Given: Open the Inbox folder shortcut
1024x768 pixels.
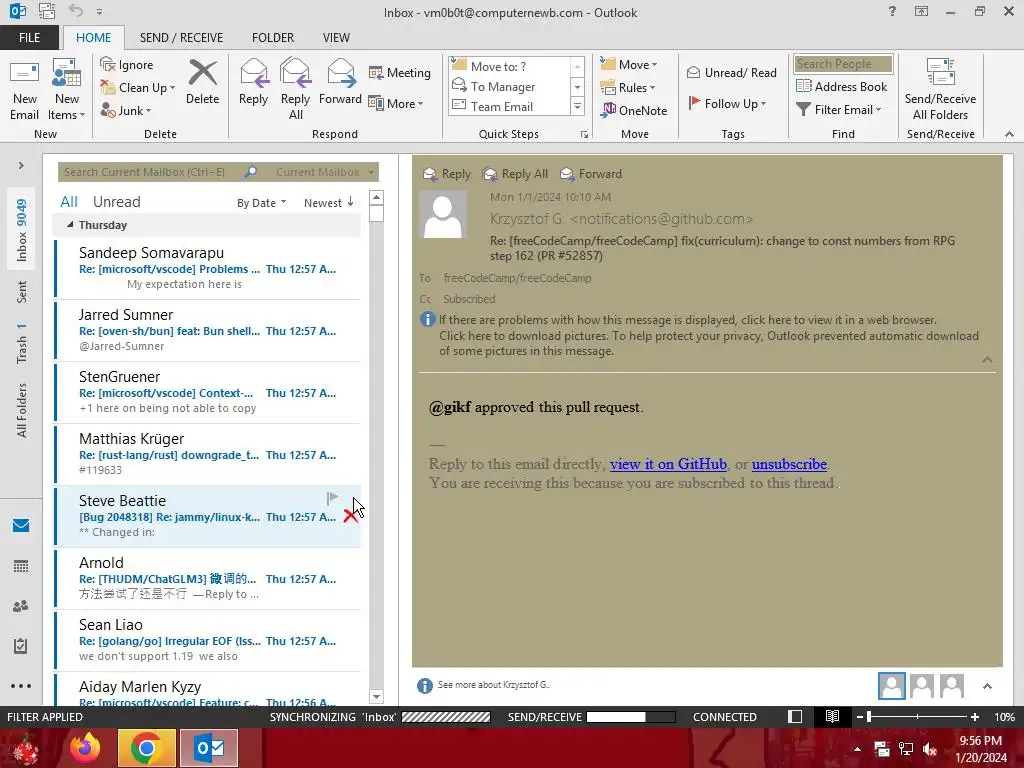Looking at the screenshot, I should [22, 230].
